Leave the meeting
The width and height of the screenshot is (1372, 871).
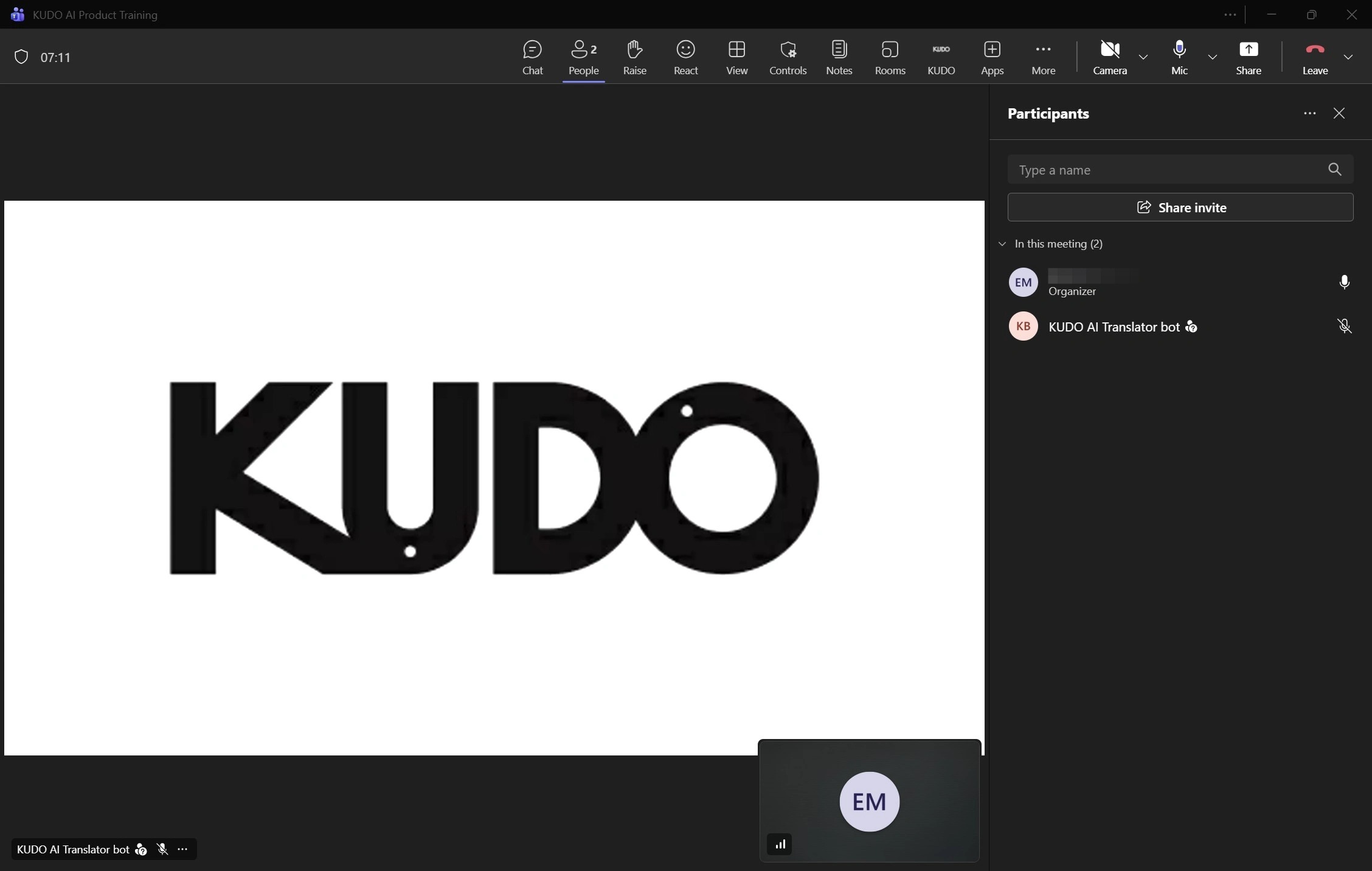pos(1315,57)
